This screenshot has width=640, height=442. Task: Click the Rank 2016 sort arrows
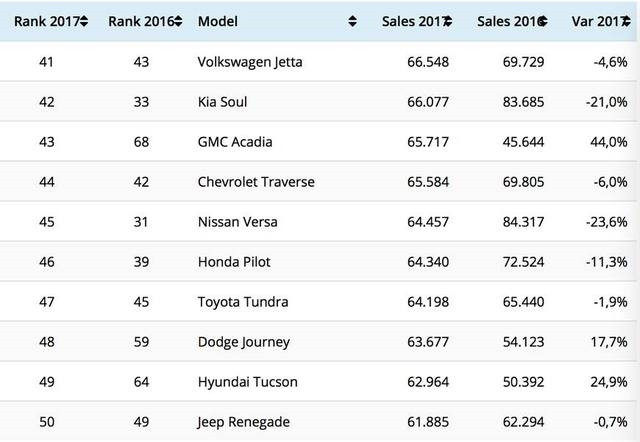[177, 21]
